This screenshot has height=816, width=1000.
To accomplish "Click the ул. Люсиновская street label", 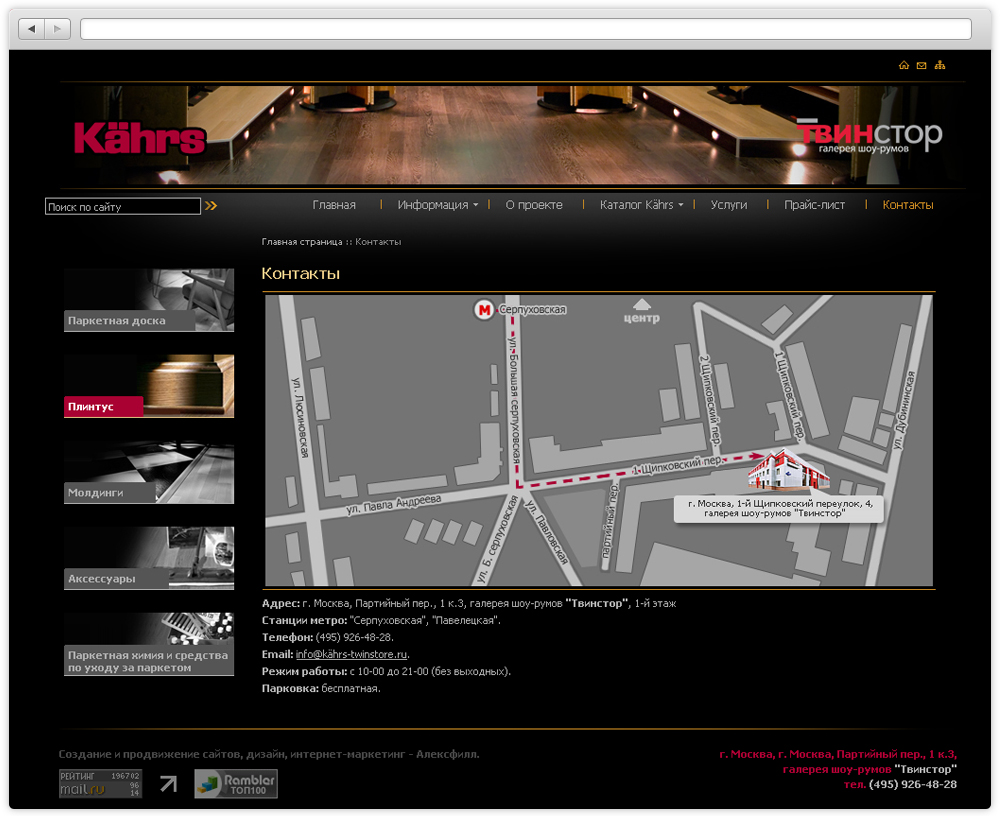I will point(300,418).
